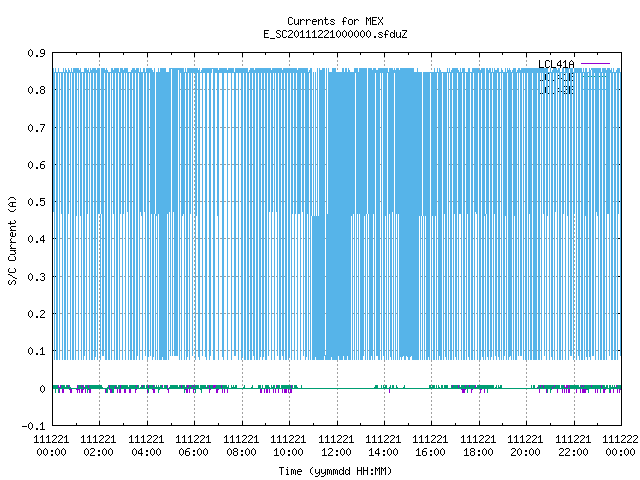Screen dimensions: 640x480
Task: Click the 02:00 time tick label
Action: pos(98,452)
